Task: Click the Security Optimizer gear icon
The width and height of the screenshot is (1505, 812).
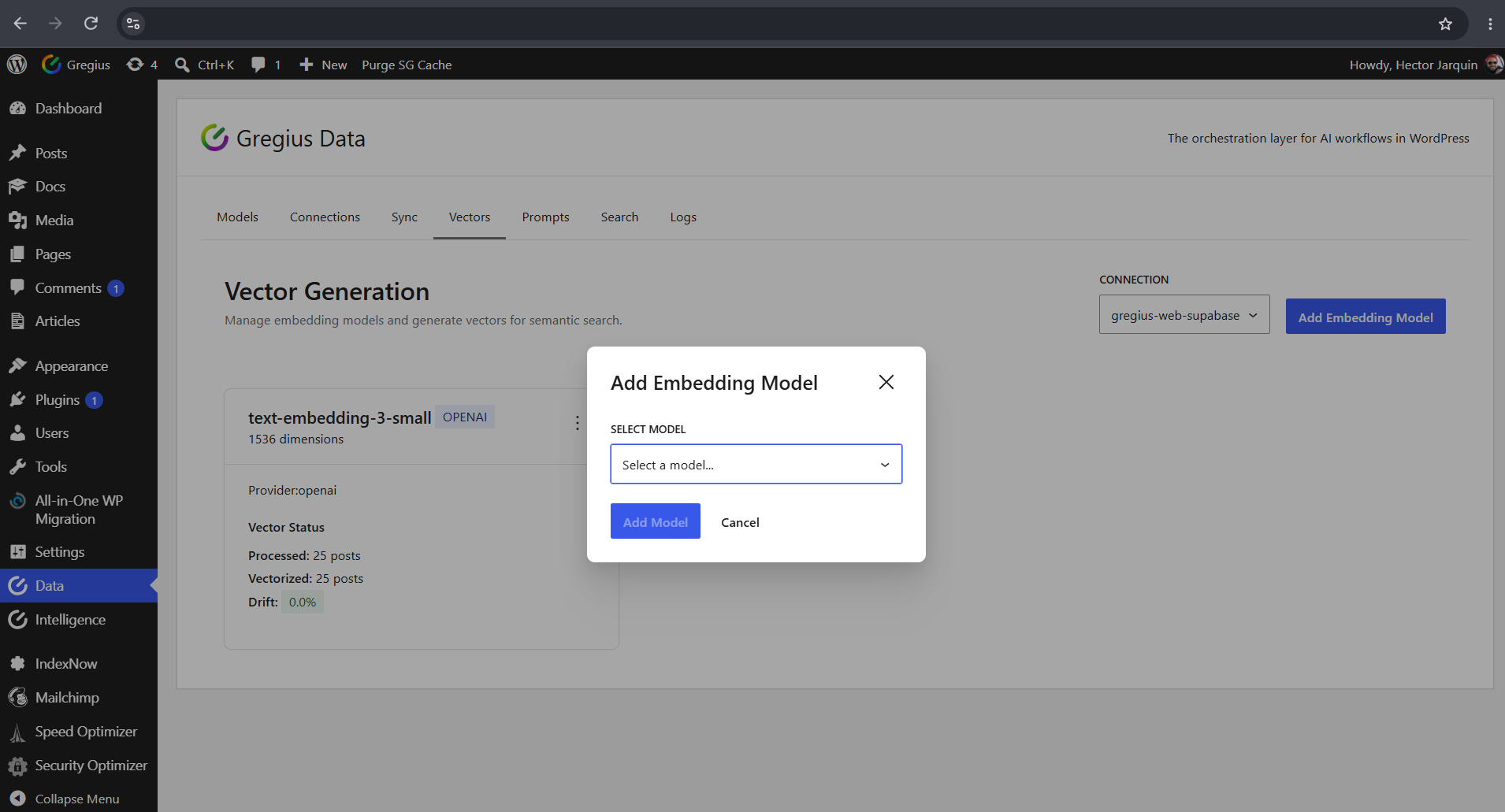Action: pyautogui.click(x=17, y=766)
